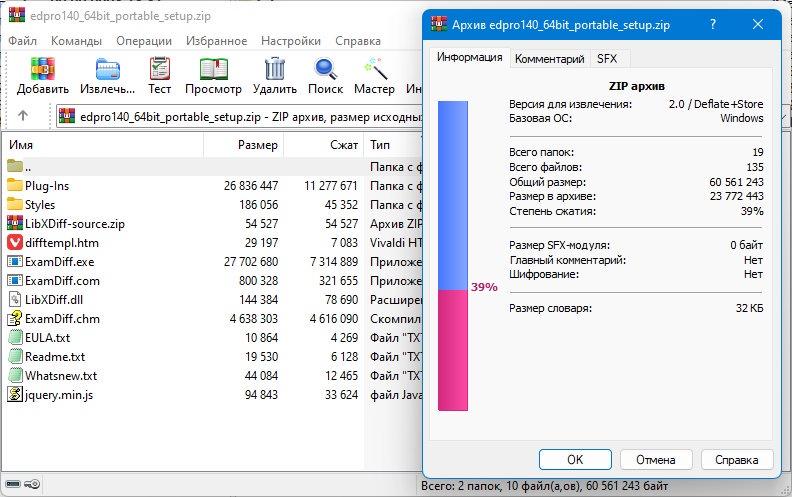
Task: Click the archive path address field
Action: pos(239,117)
